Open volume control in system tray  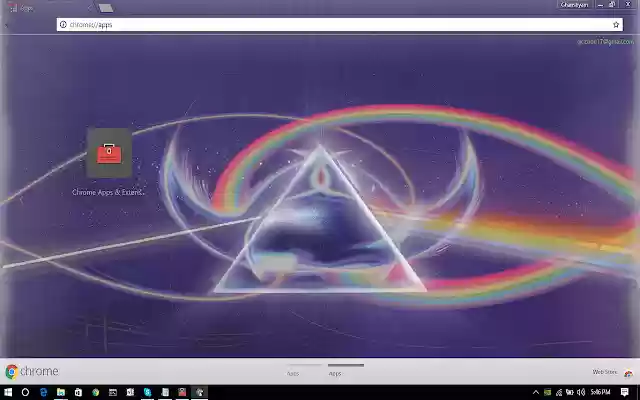581,393
